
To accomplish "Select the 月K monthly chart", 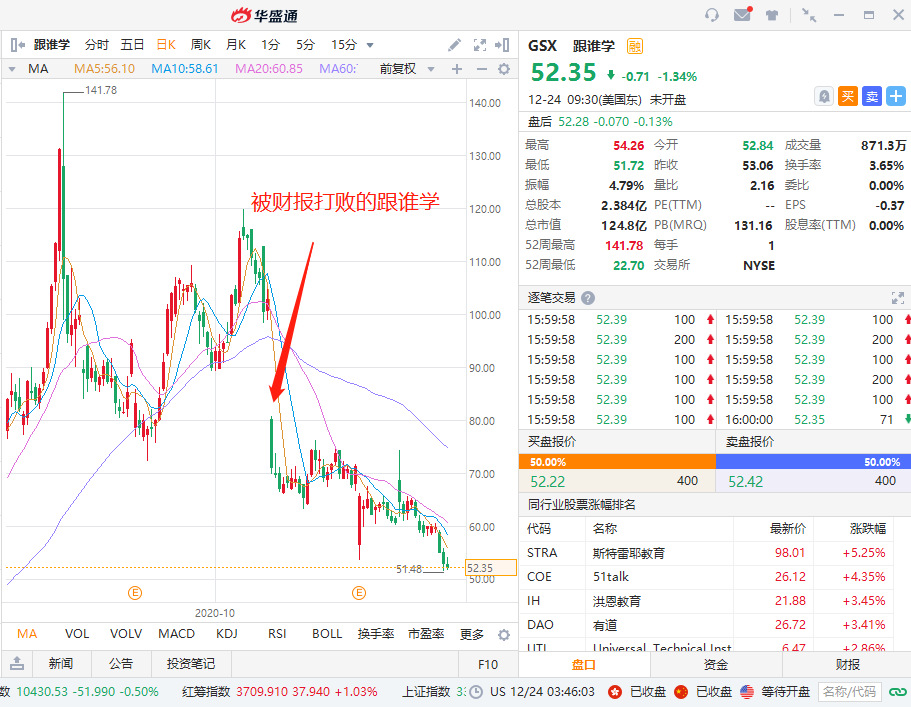I will [236, 45].
